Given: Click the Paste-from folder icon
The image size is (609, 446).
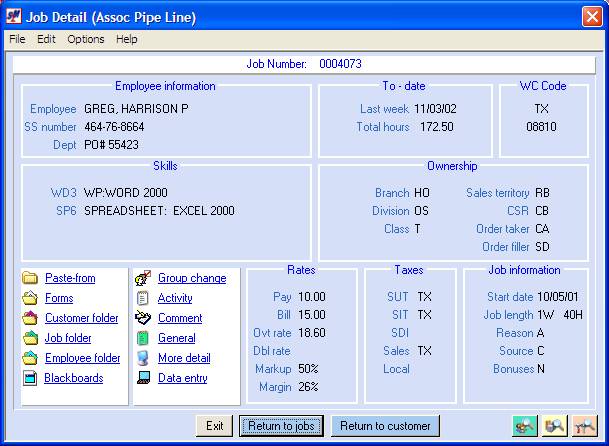Looking at the screenshot, I should [30, 278].
